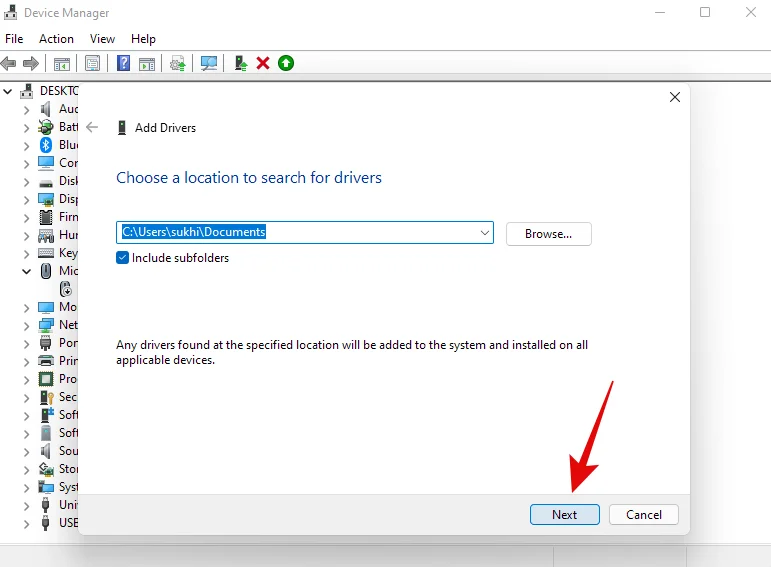Screen dimensions: 771x567
Task: Open the blue Help toolbar icon
Action: tap(123, 63)
